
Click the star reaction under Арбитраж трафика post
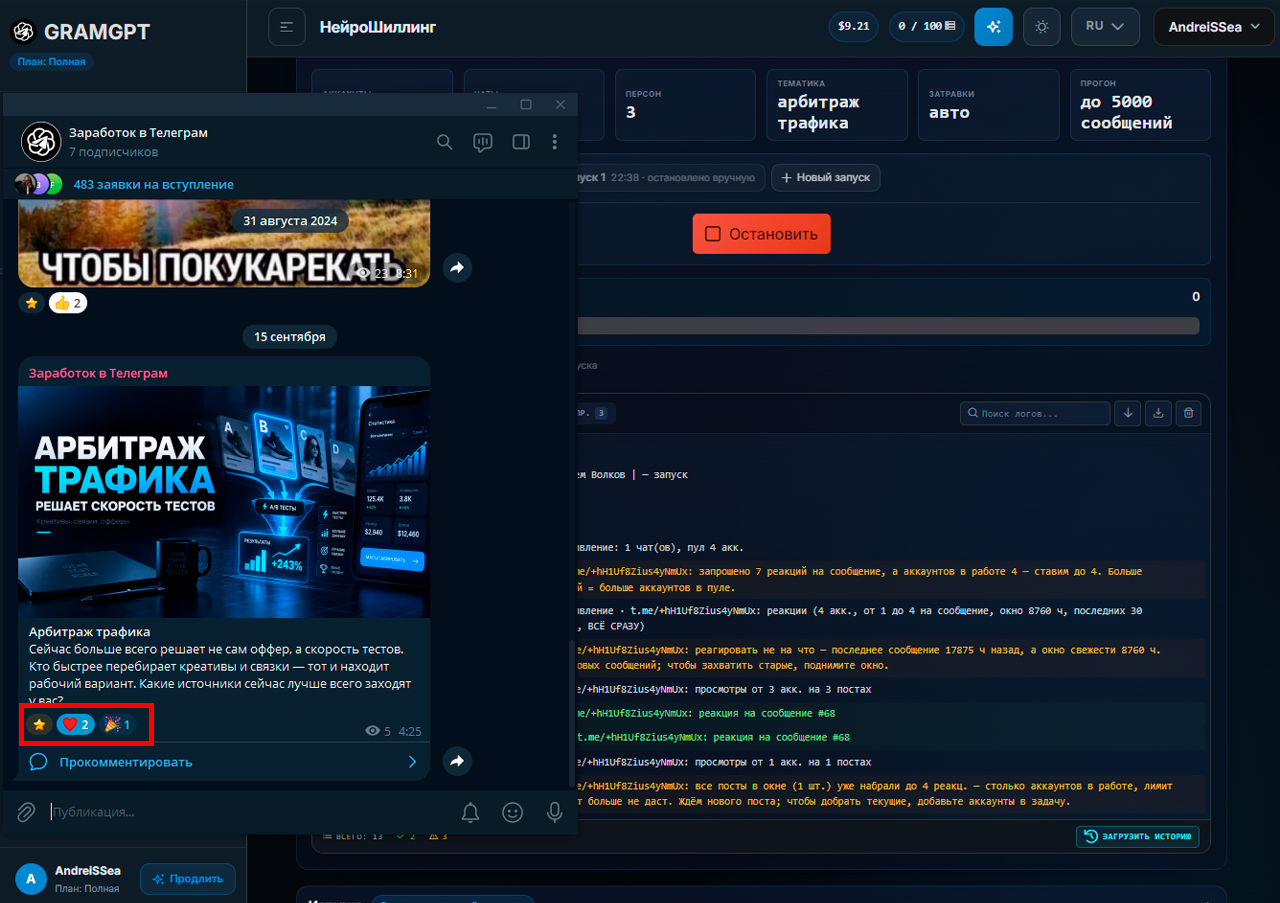(x=39, y=724)
